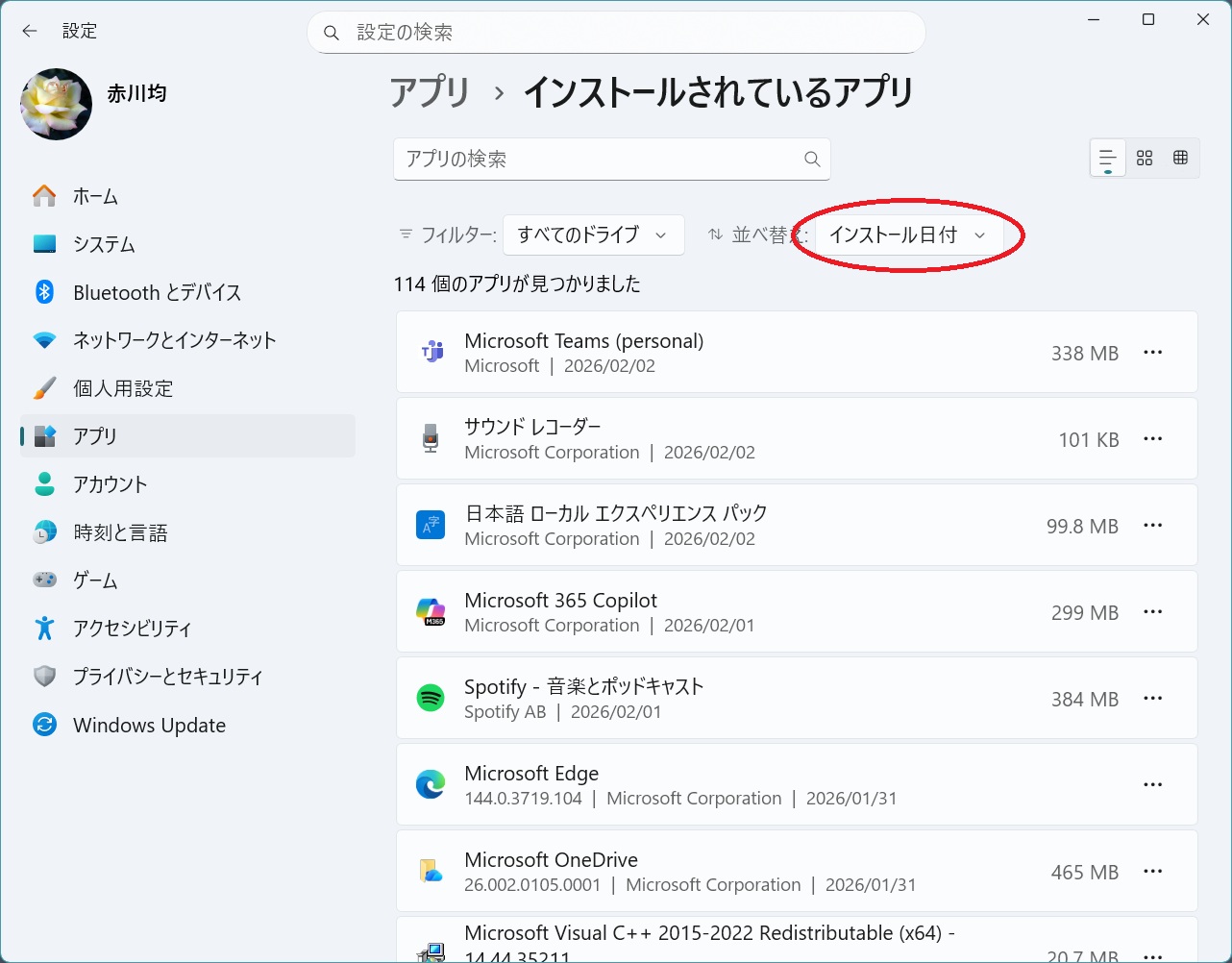The image size is (1232, 963).
Task: Open more options for Microsoft 365 Copilot
Action: [1152, 612]
